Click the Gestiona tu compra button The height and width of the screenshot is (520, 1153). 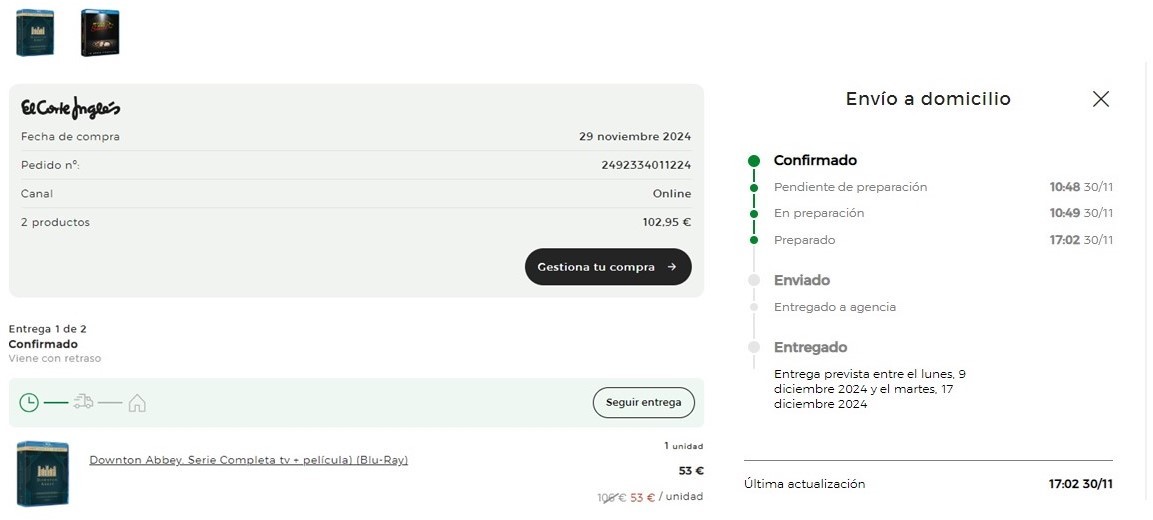(608, 266)
